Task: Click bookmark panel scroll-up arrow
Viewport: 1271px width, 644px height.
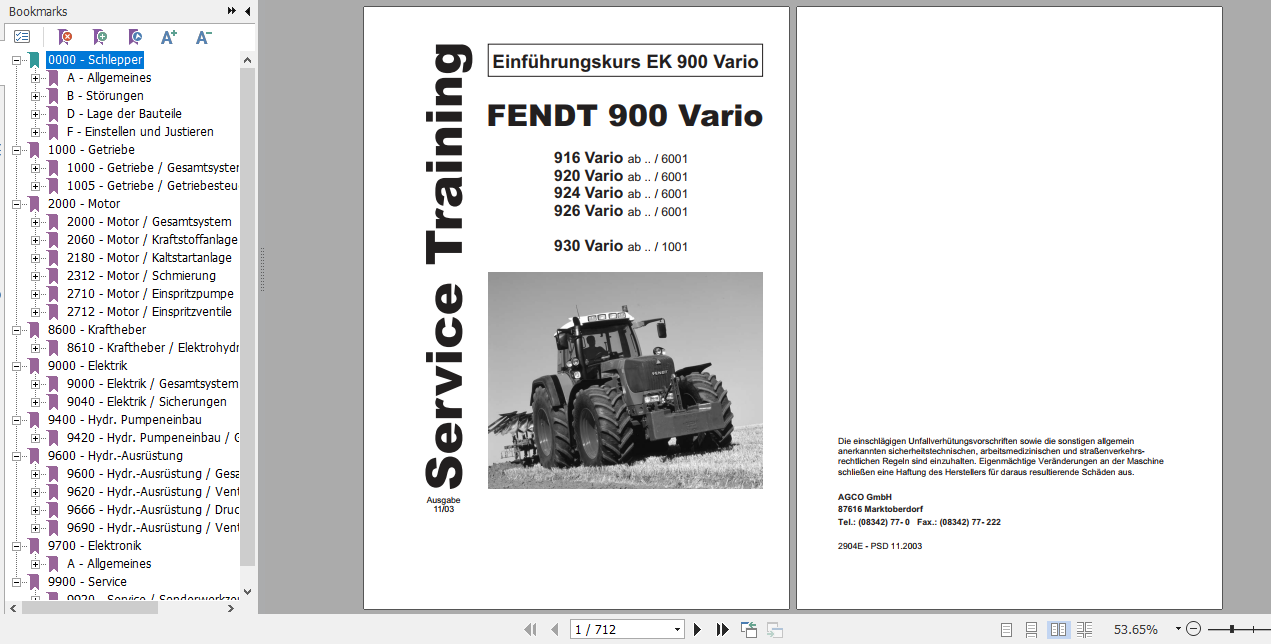Action: (248, 59)
